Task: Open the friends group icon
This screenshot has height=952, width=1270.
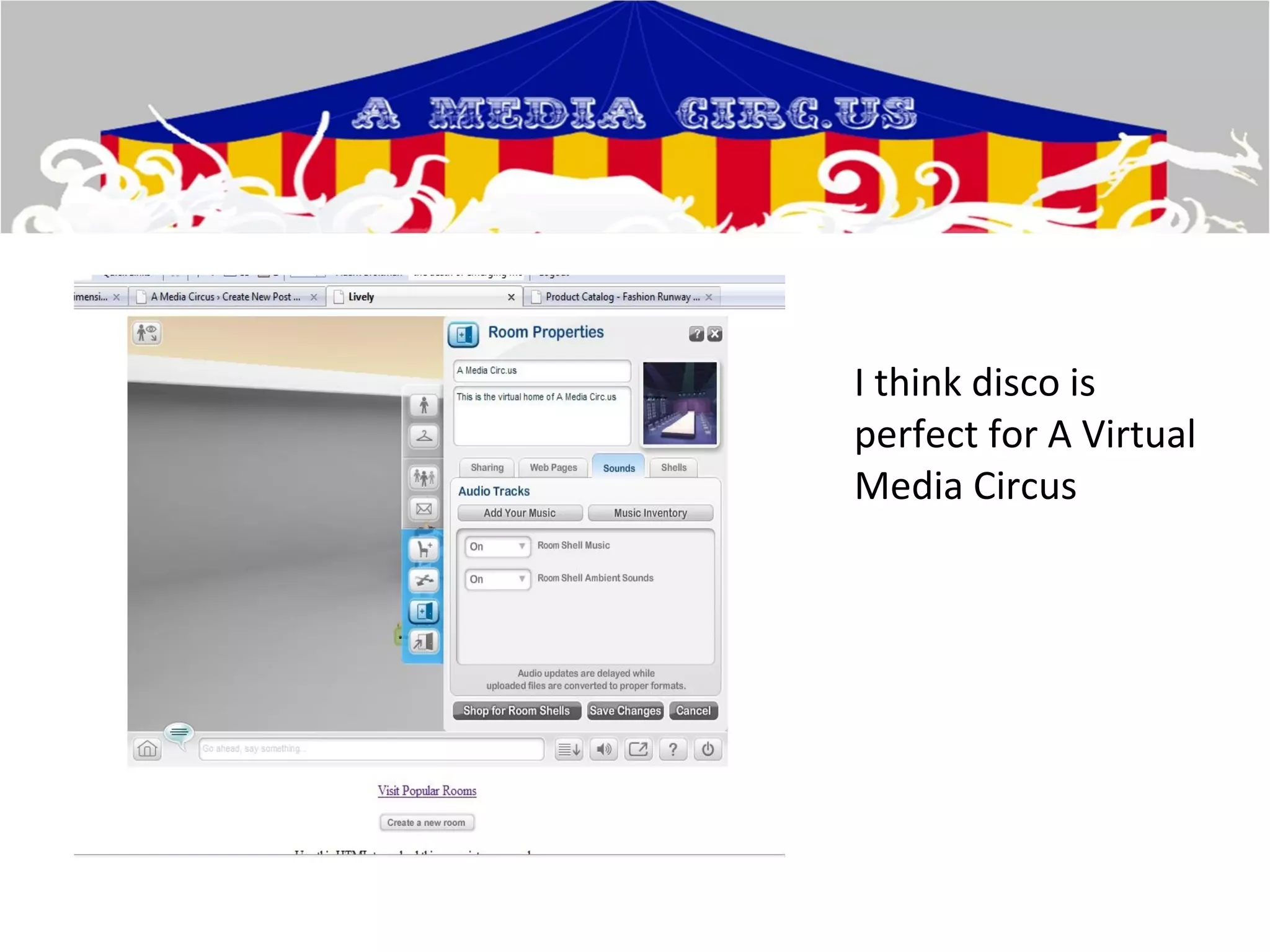Action: (424, 477)
